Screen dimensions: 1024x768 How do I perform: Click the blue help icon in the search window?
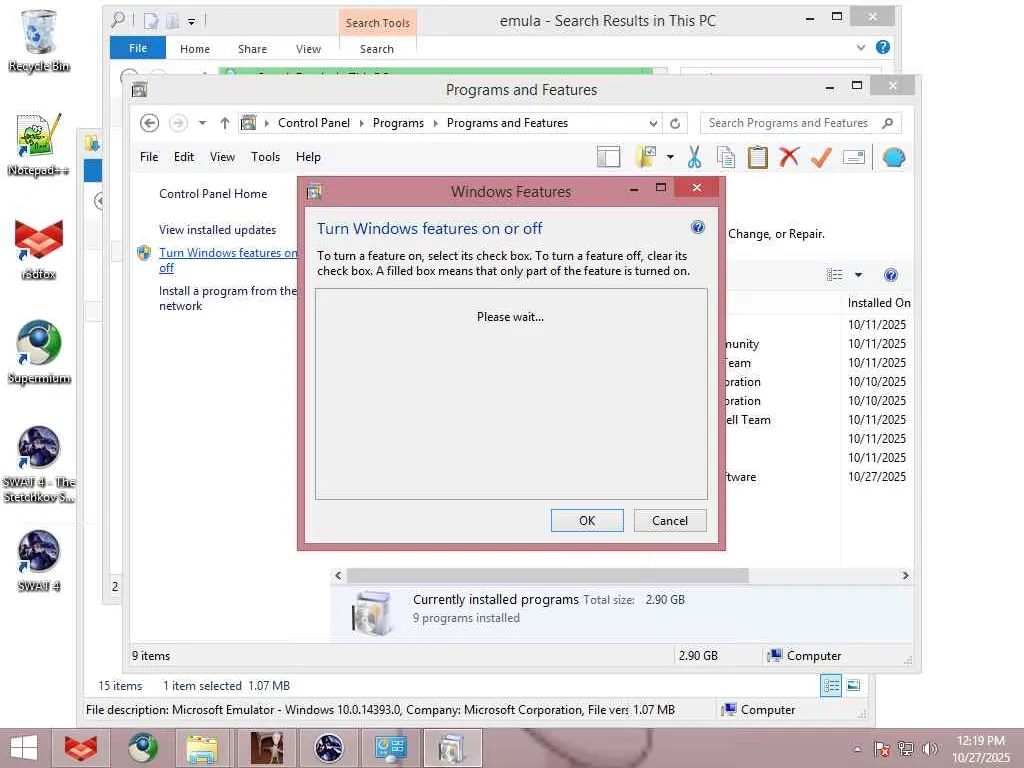[883, 47]
